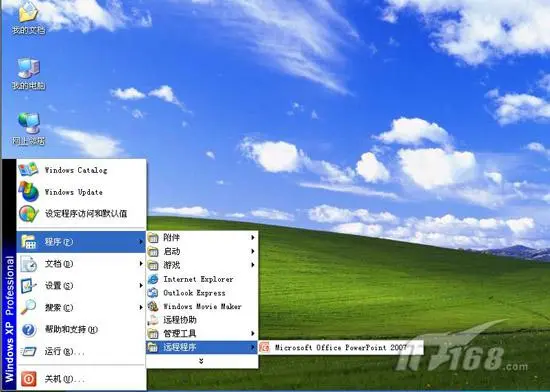Expand the 搜索 submenu arrow
Image resolution: width=550 pixels, height=392 pixels.
coord(141,307)
